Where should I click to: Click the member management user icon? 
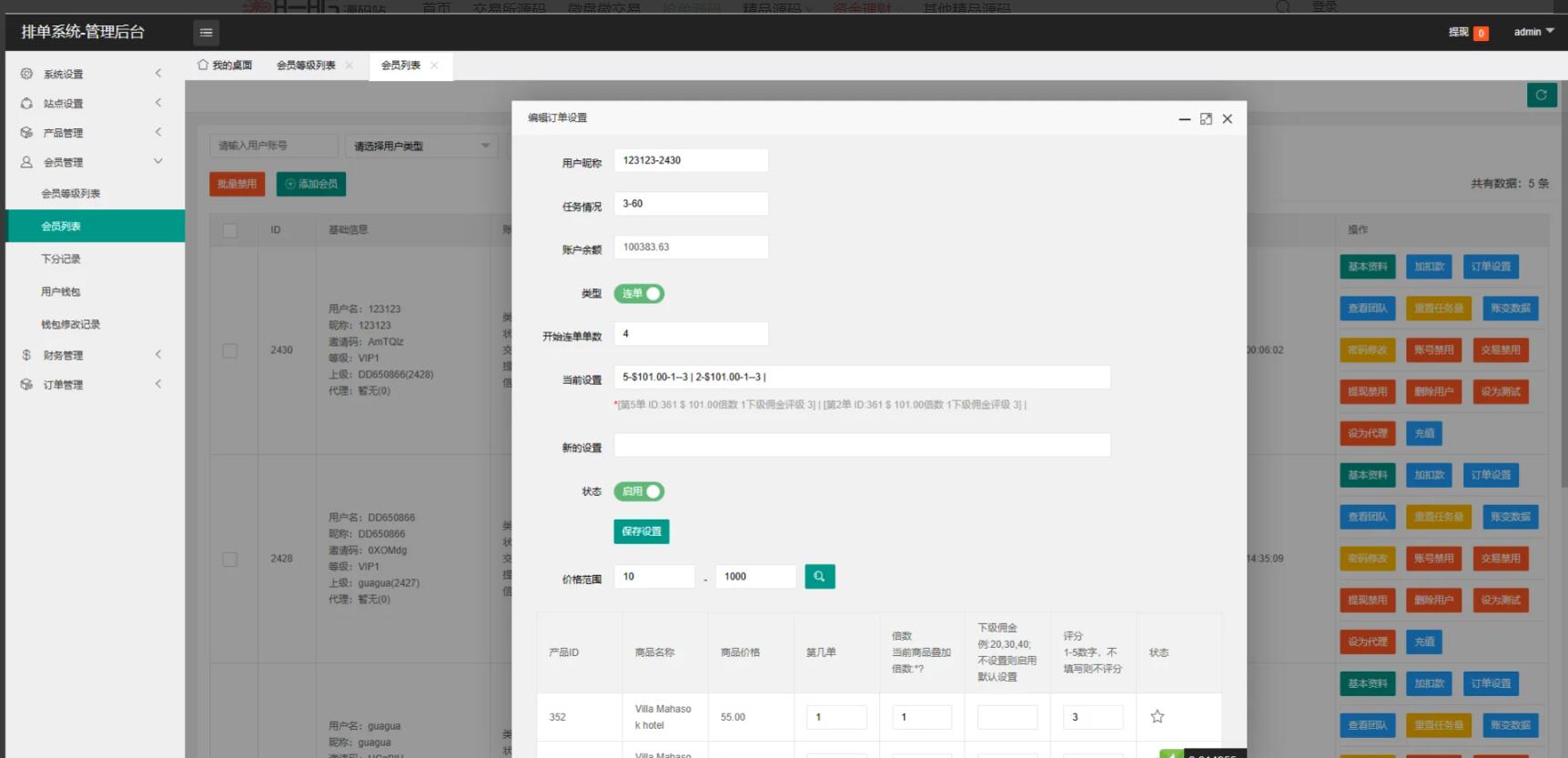(26, 162)
